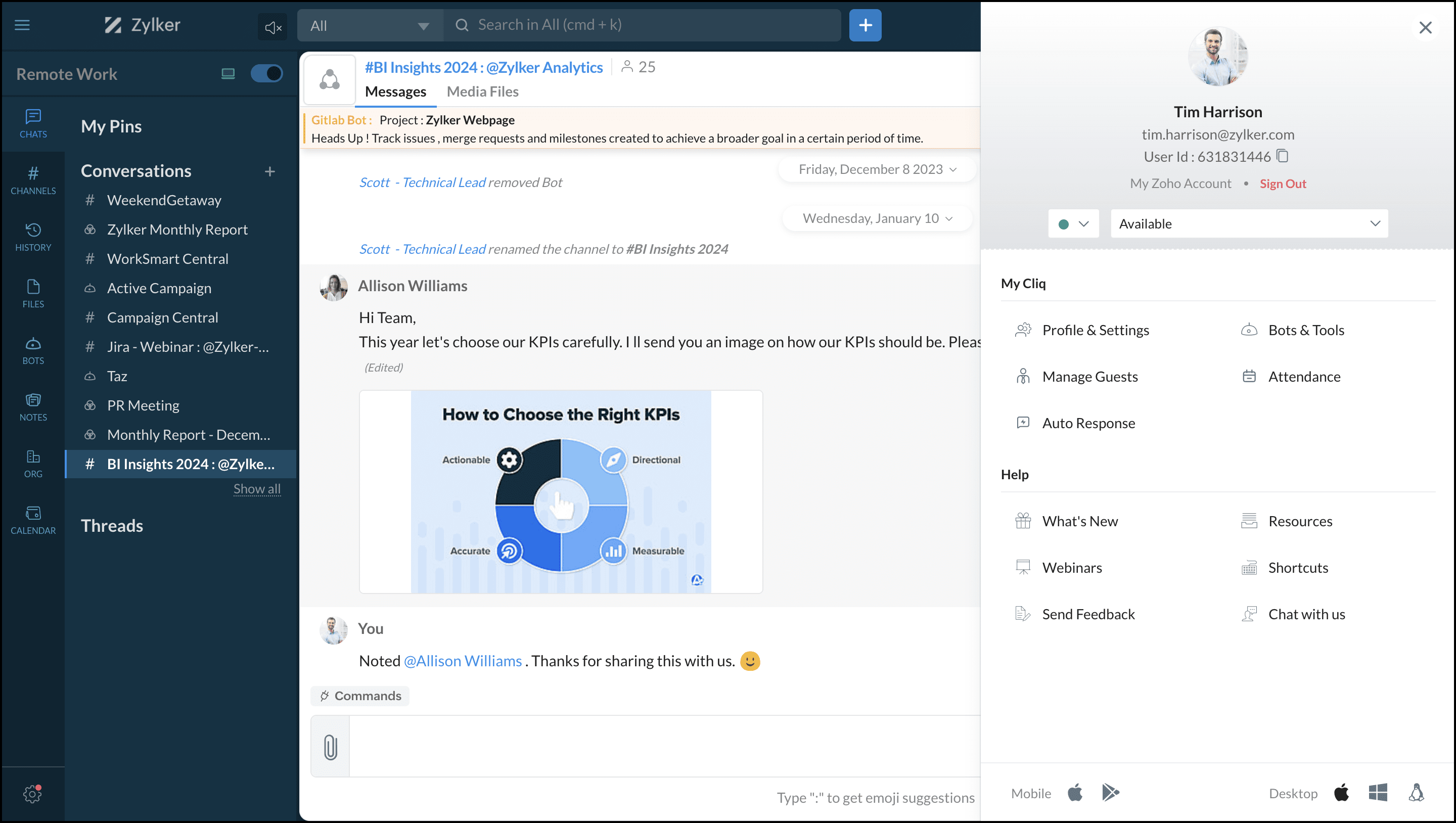
Task: Open Bots & Tools
Action: pyautogui.click(x=1292, y=330)
